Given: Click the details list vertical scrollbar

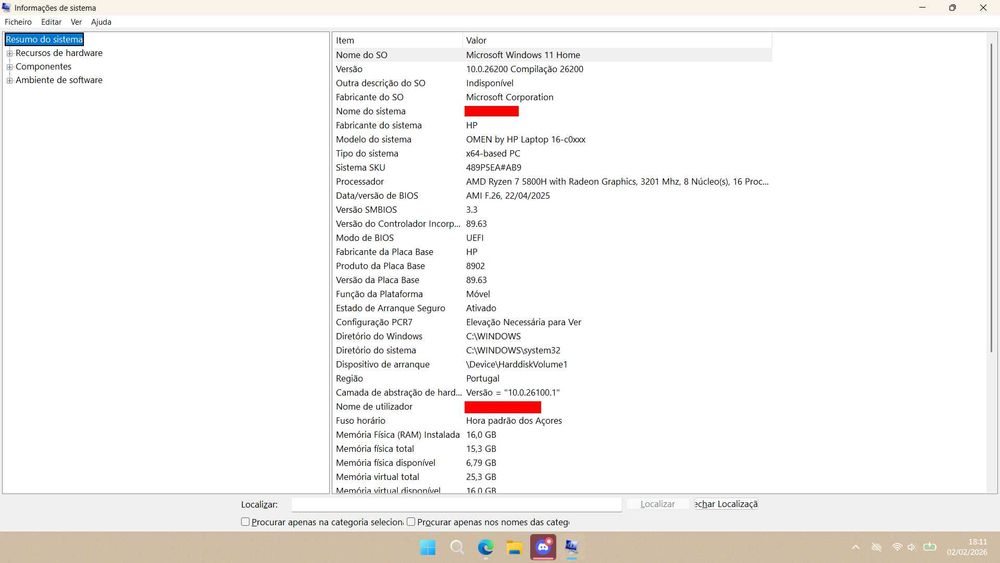Looking at the screenshot, I should pos(991,198).
